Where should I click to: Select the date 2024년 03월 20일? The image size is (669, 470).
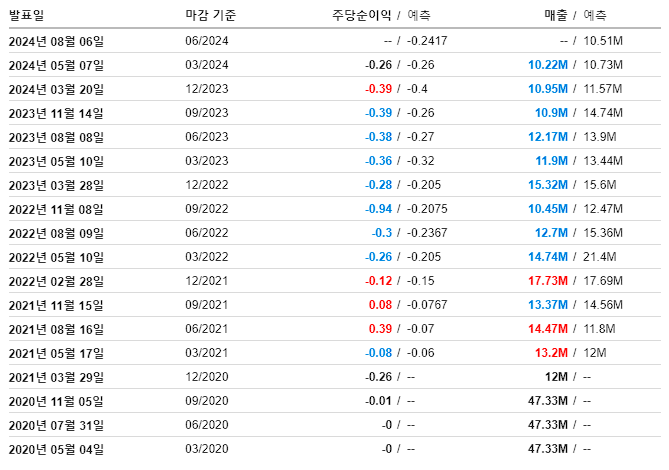pyautogui.click(x=56, y=89)
